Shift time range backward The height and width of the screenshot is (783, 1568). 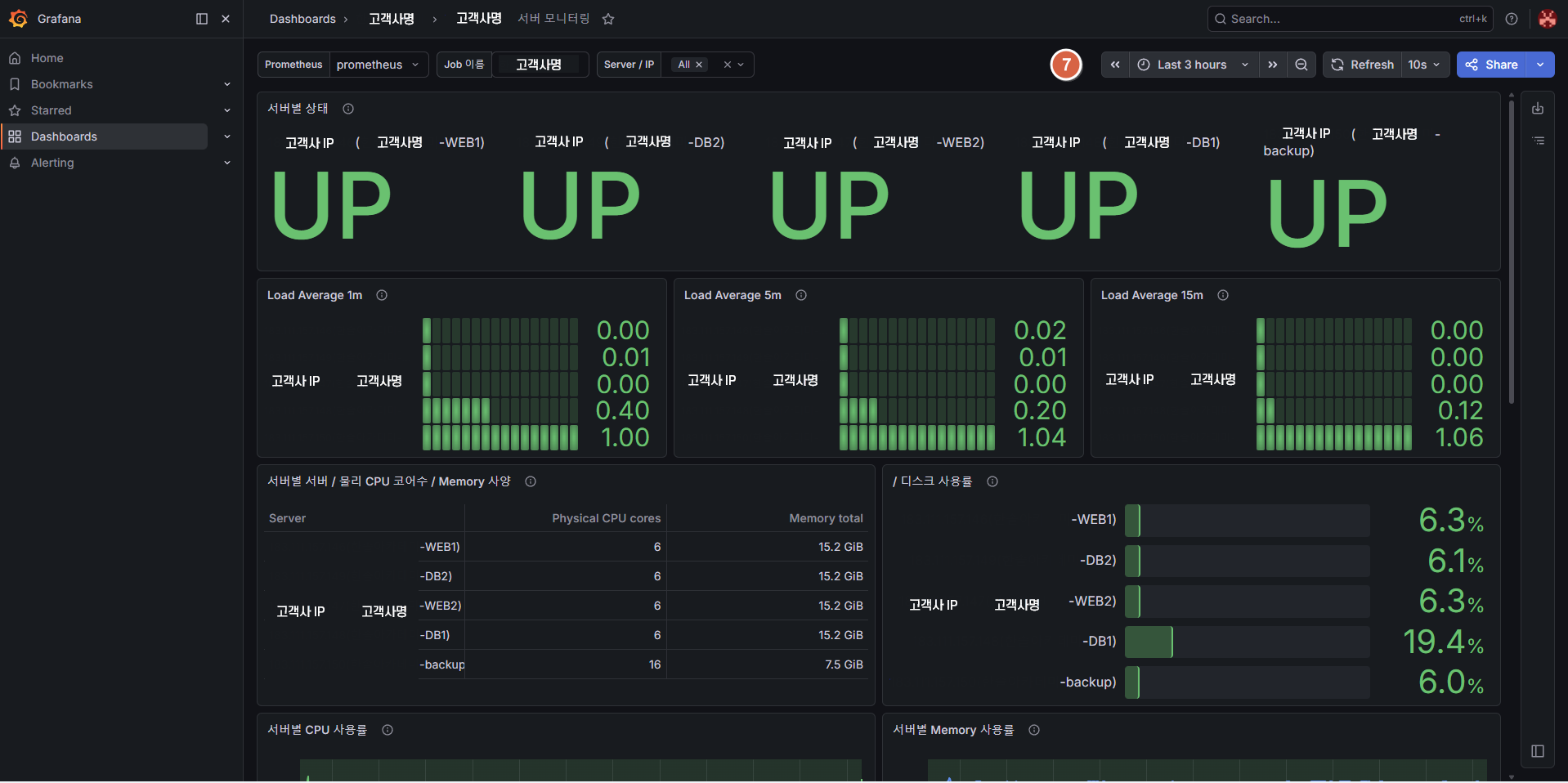pyautogui.click(x=1115, y=65)
